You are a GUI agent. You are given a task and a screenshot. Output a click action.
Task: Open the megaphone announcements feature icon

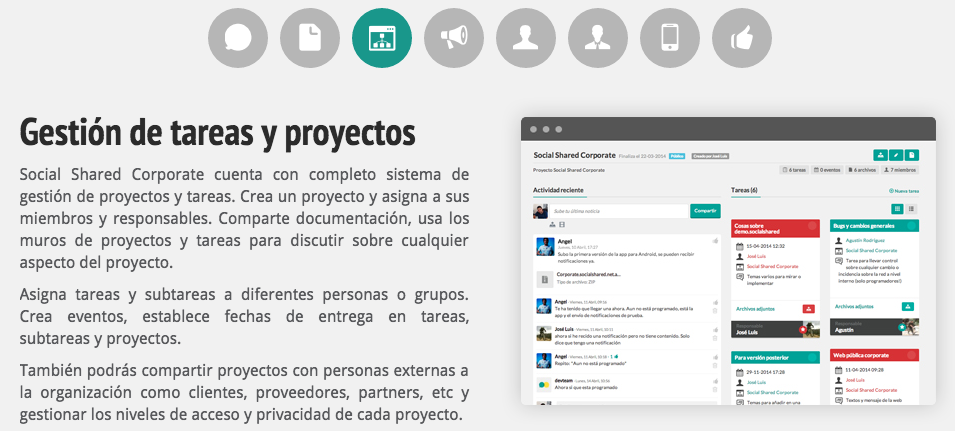454,38
